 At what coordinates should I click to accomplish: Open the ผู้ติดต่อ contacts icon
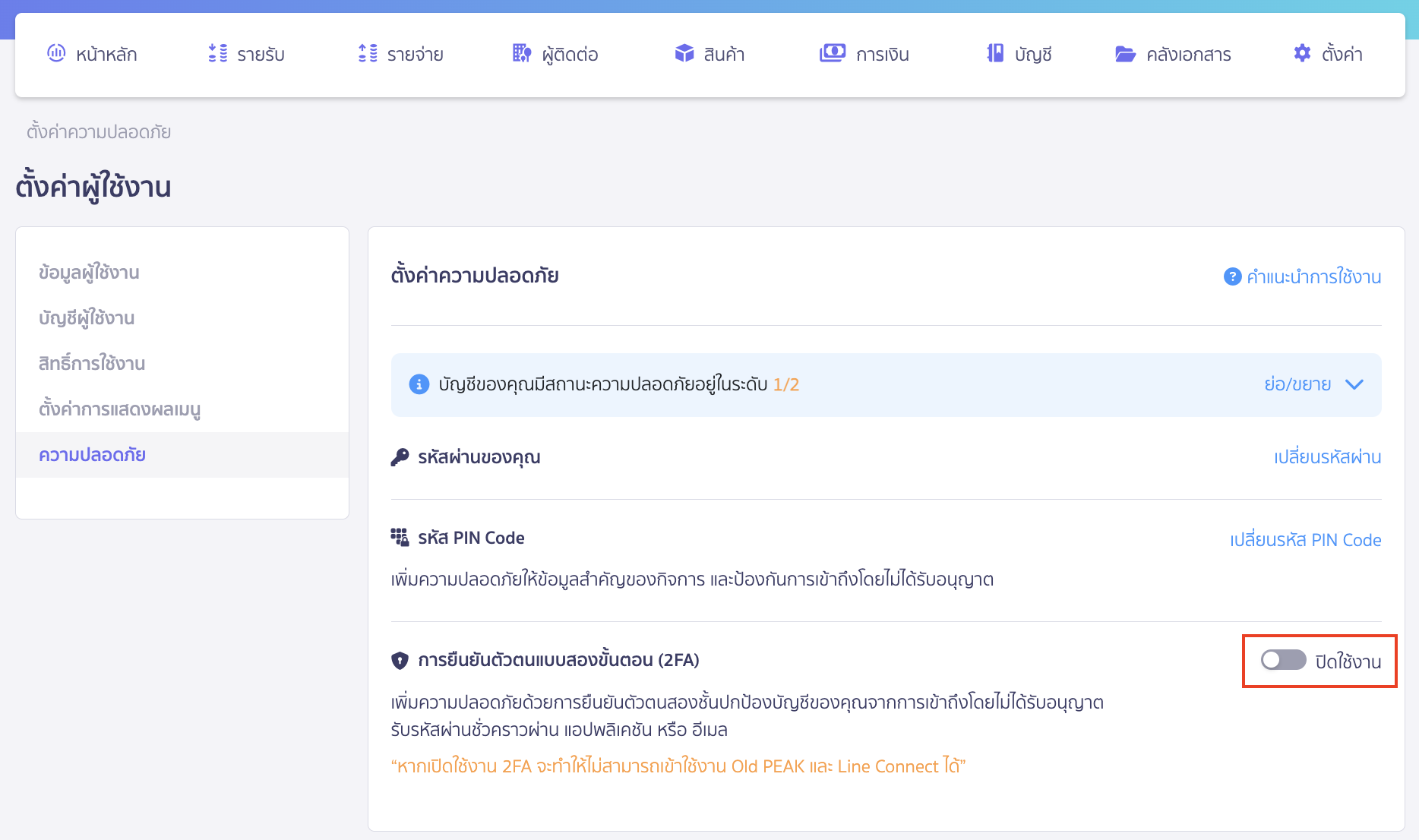[521, 53]
